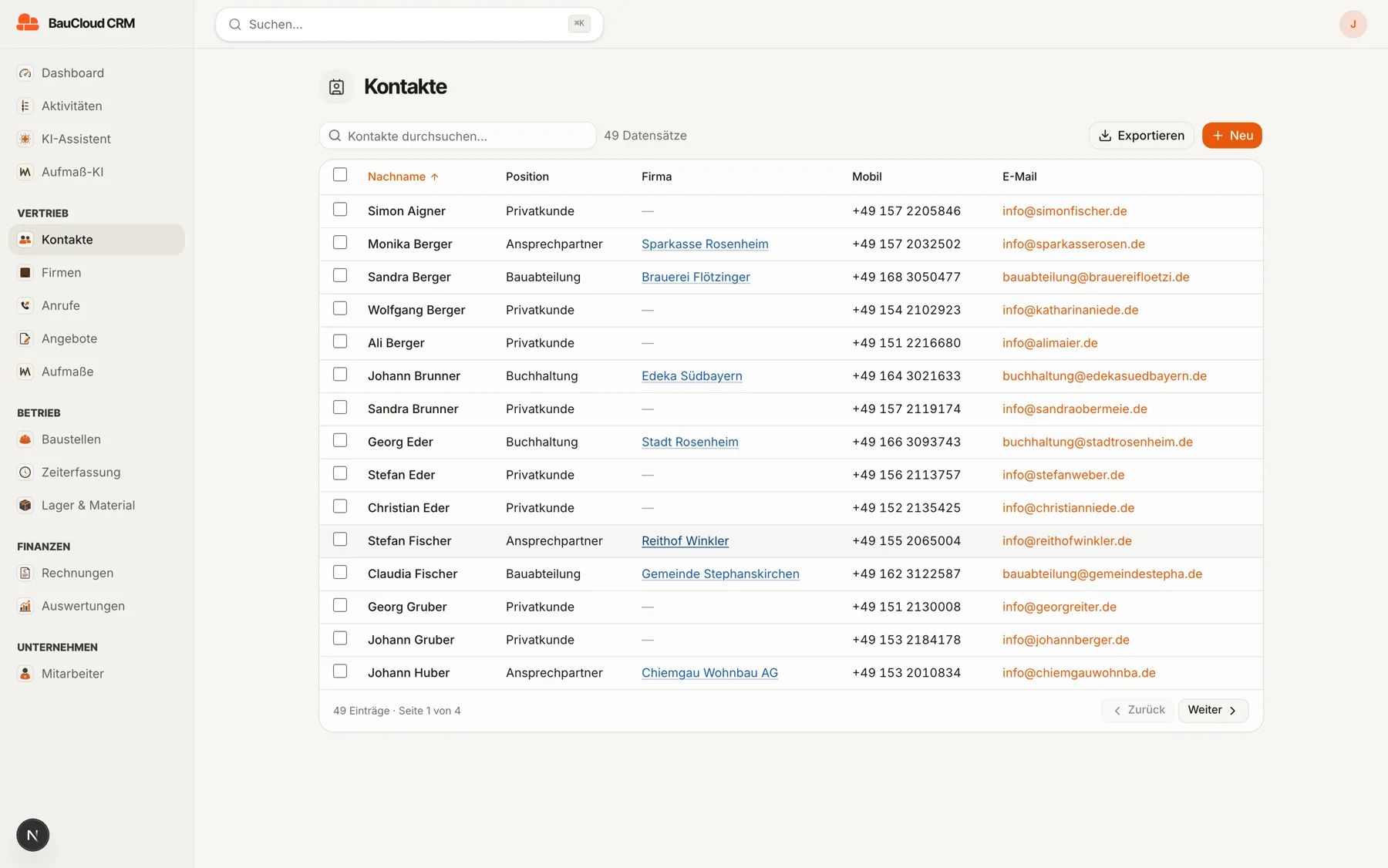Image resolution: width=1388 pixels, height=868 pixels.
Task: Click the Dashboard gauge icon
Action: pyautogui.click(x=25, y=73)
